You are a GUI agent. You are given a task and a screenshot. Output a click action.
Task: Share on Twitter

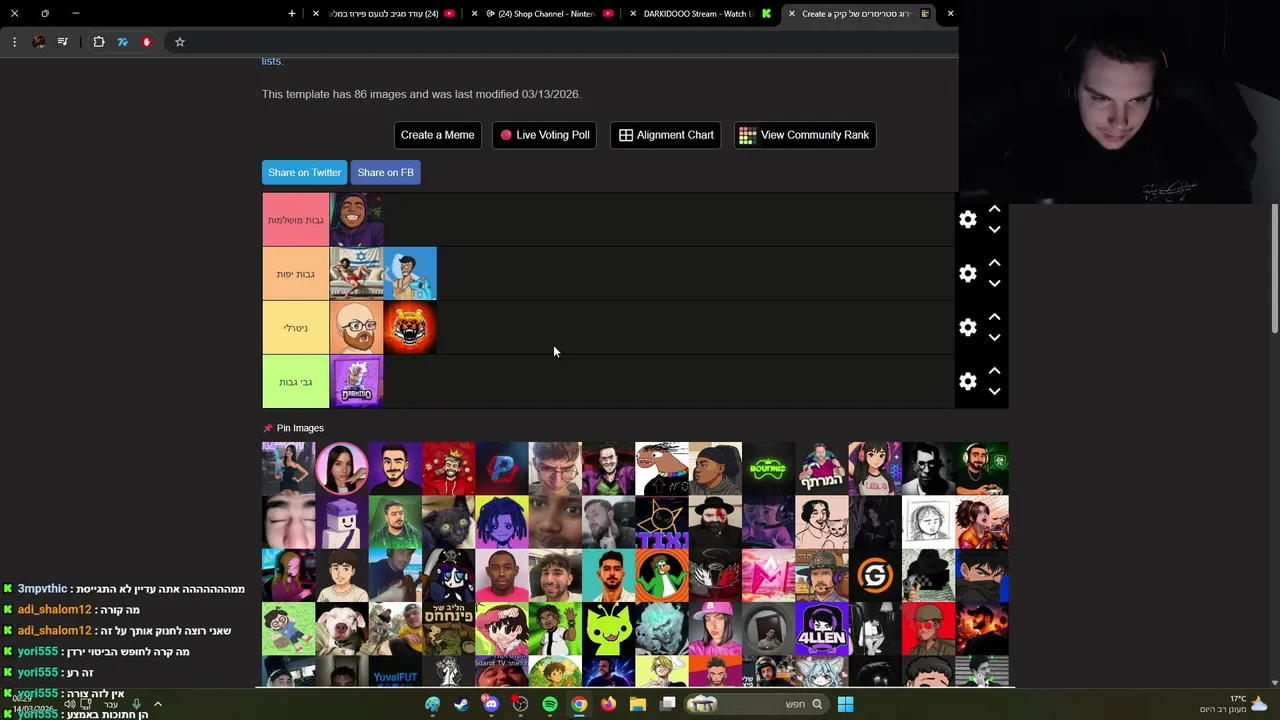(304, 172)
